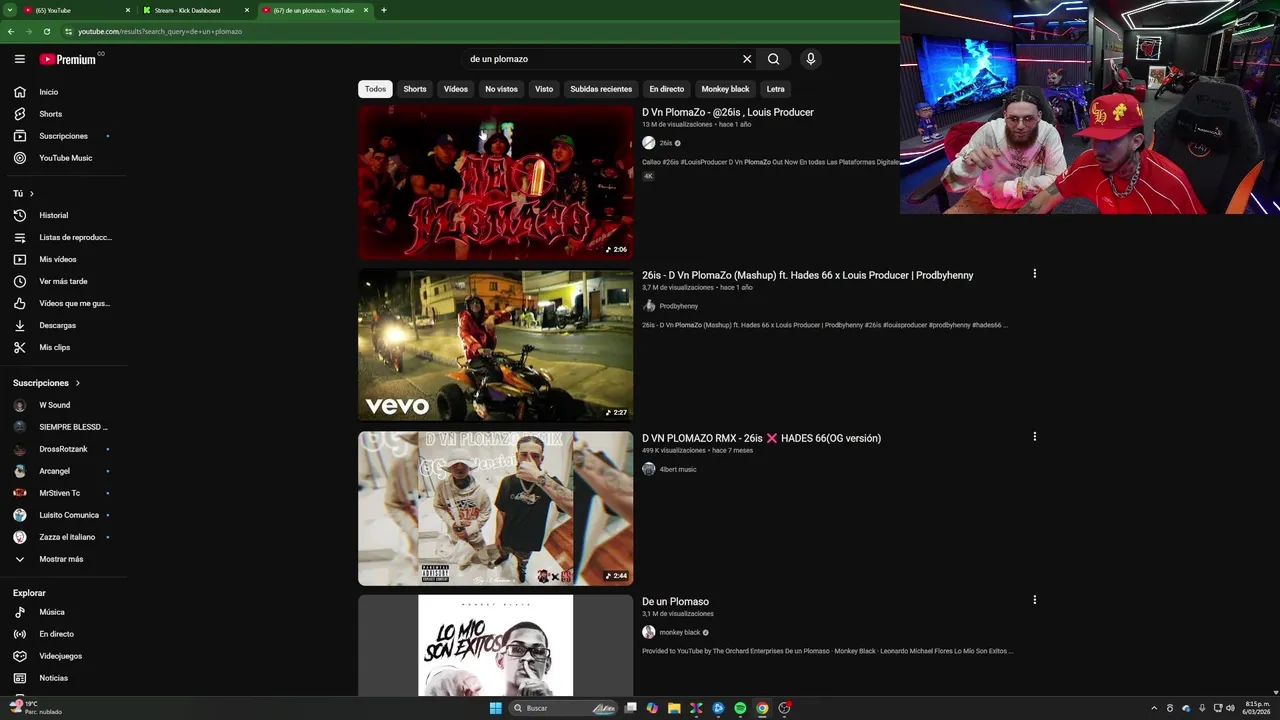Open 4lbert music channel link
This screenshot has width=1280, height=720.
(677, 469)
